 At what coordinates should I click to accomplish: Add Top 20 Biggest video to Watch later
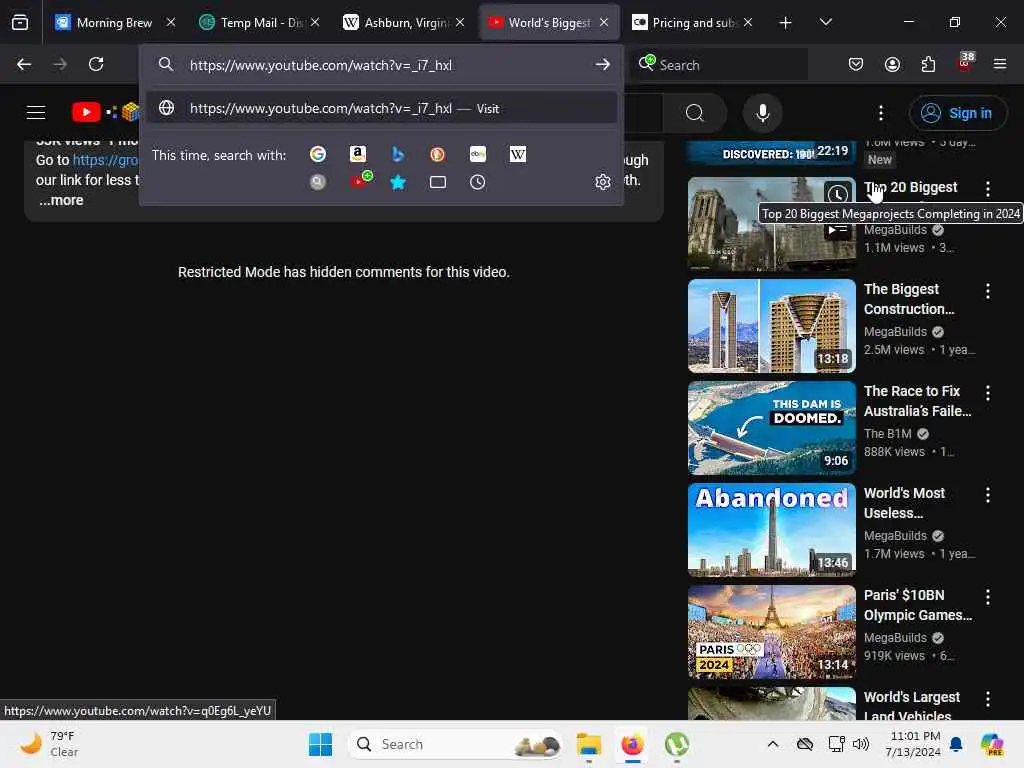pos(837,194)
